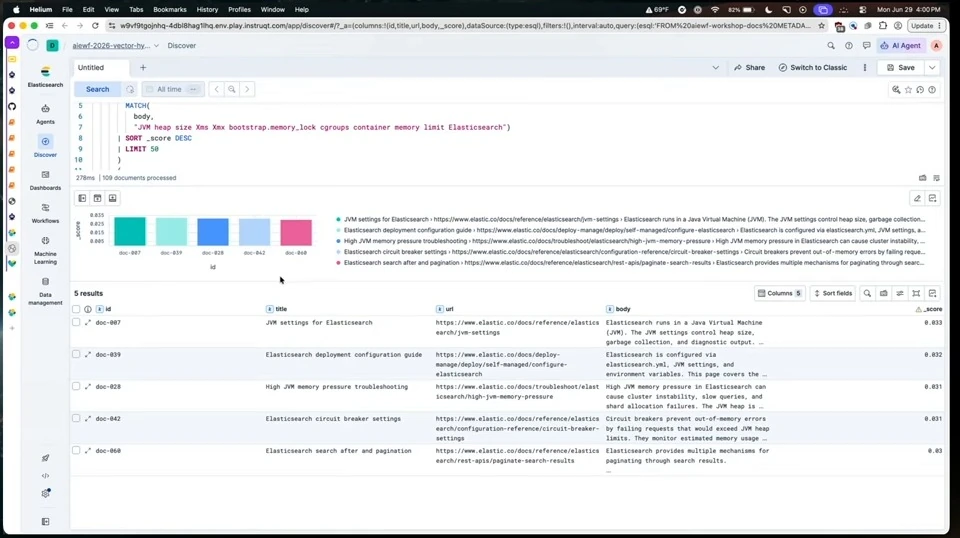Save the chart visualization to dashboard icon

932,198
